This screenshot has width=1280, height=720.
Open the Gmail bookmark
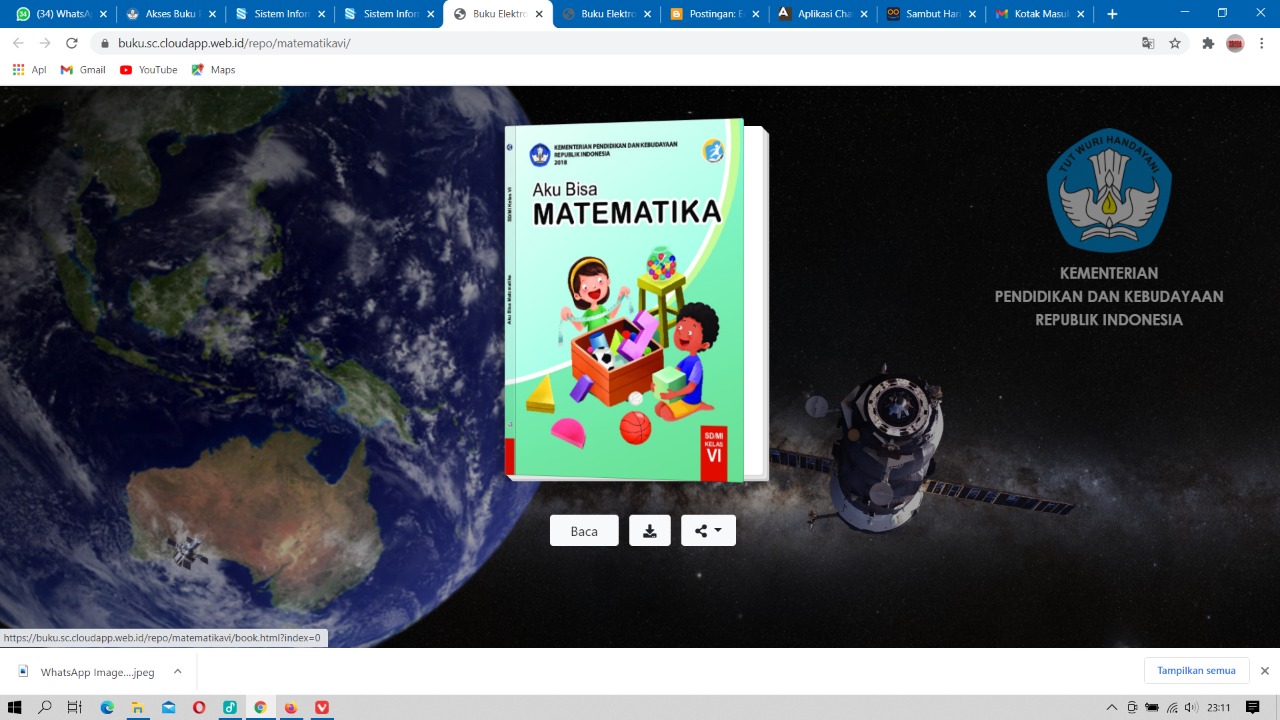pyautogui.click(x=83, y=70)
